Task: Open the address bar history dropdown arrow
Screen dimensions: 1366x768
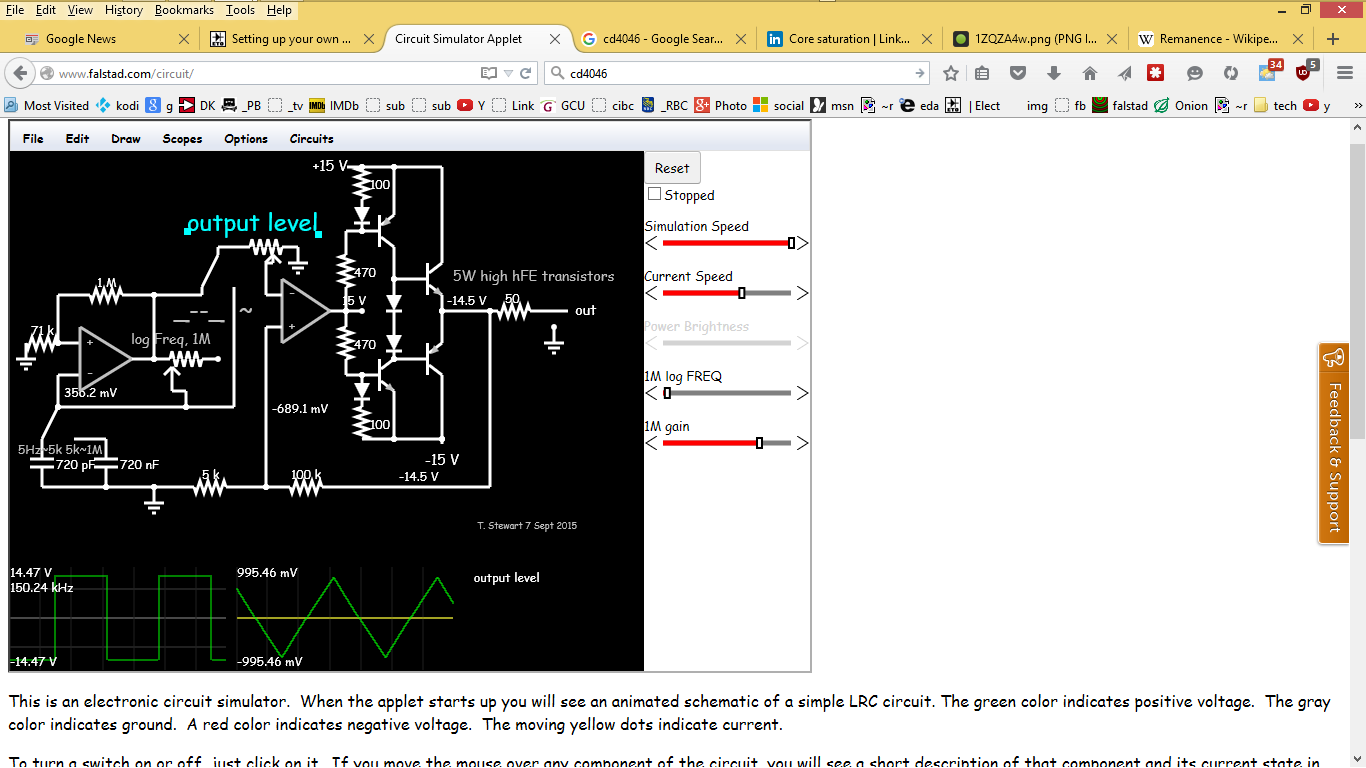Action: (x=508, y=73)
